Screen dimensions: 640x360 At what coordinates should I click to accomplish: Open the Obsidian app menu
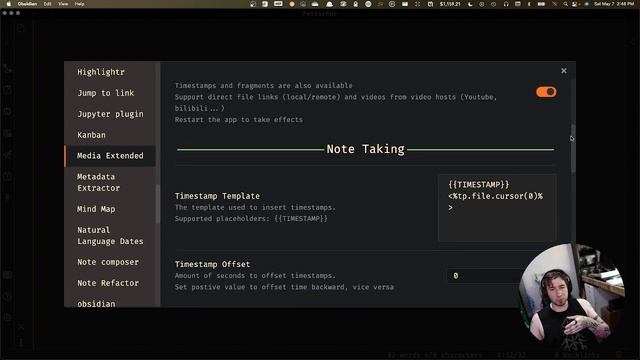tap(27, 4)
